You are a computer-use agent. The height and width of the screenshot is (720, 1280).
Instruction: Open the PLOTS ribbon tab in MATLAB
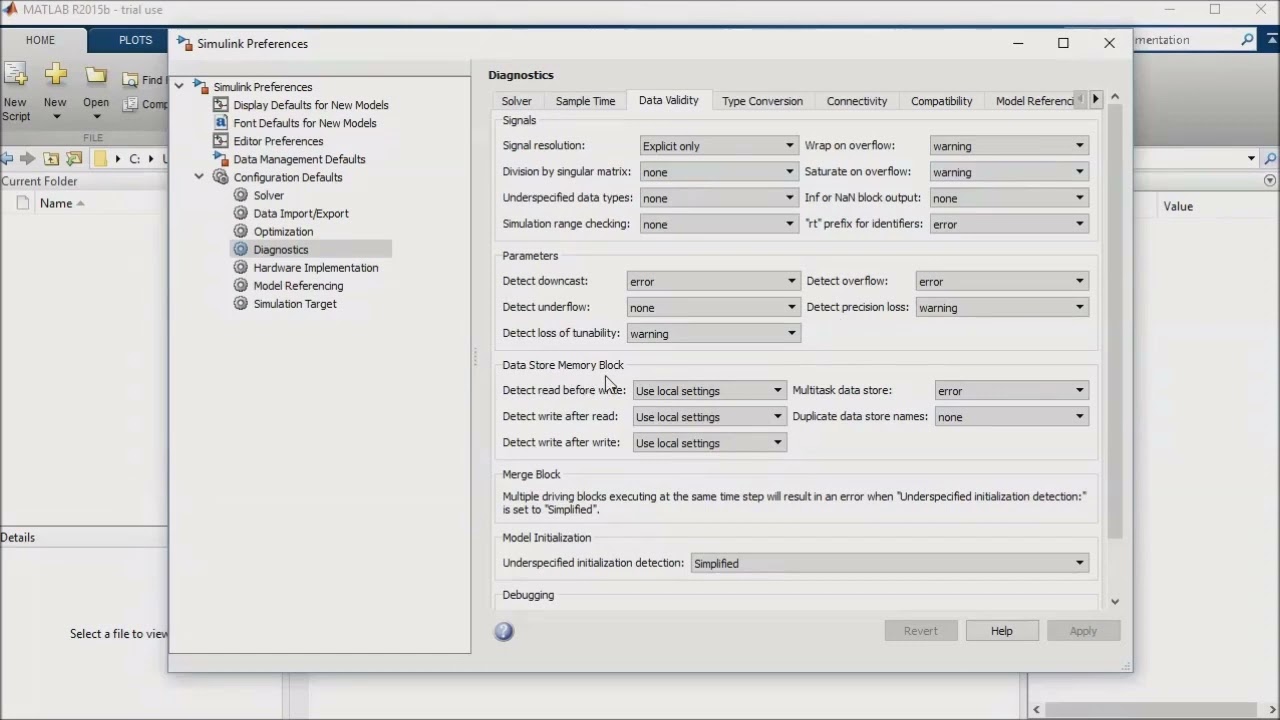[135, 40]
